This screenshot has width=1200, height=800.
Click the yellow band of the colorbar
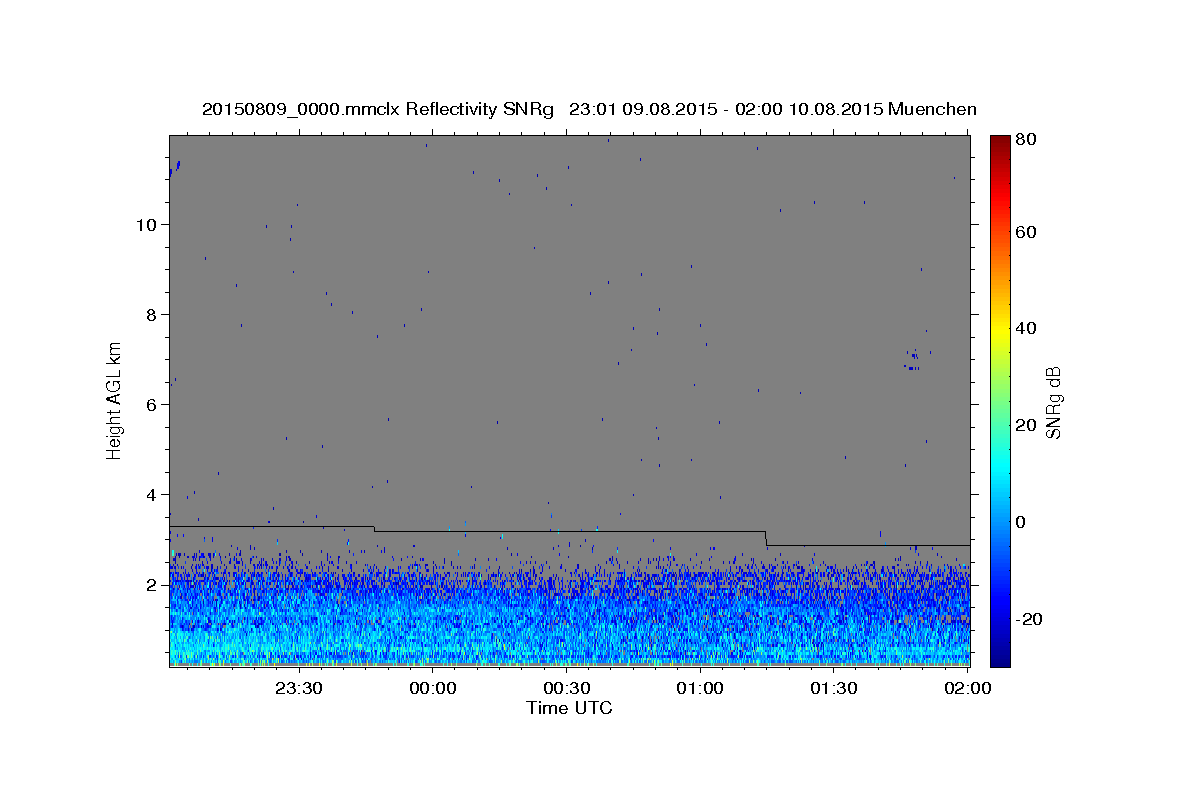click(1000, 330)
